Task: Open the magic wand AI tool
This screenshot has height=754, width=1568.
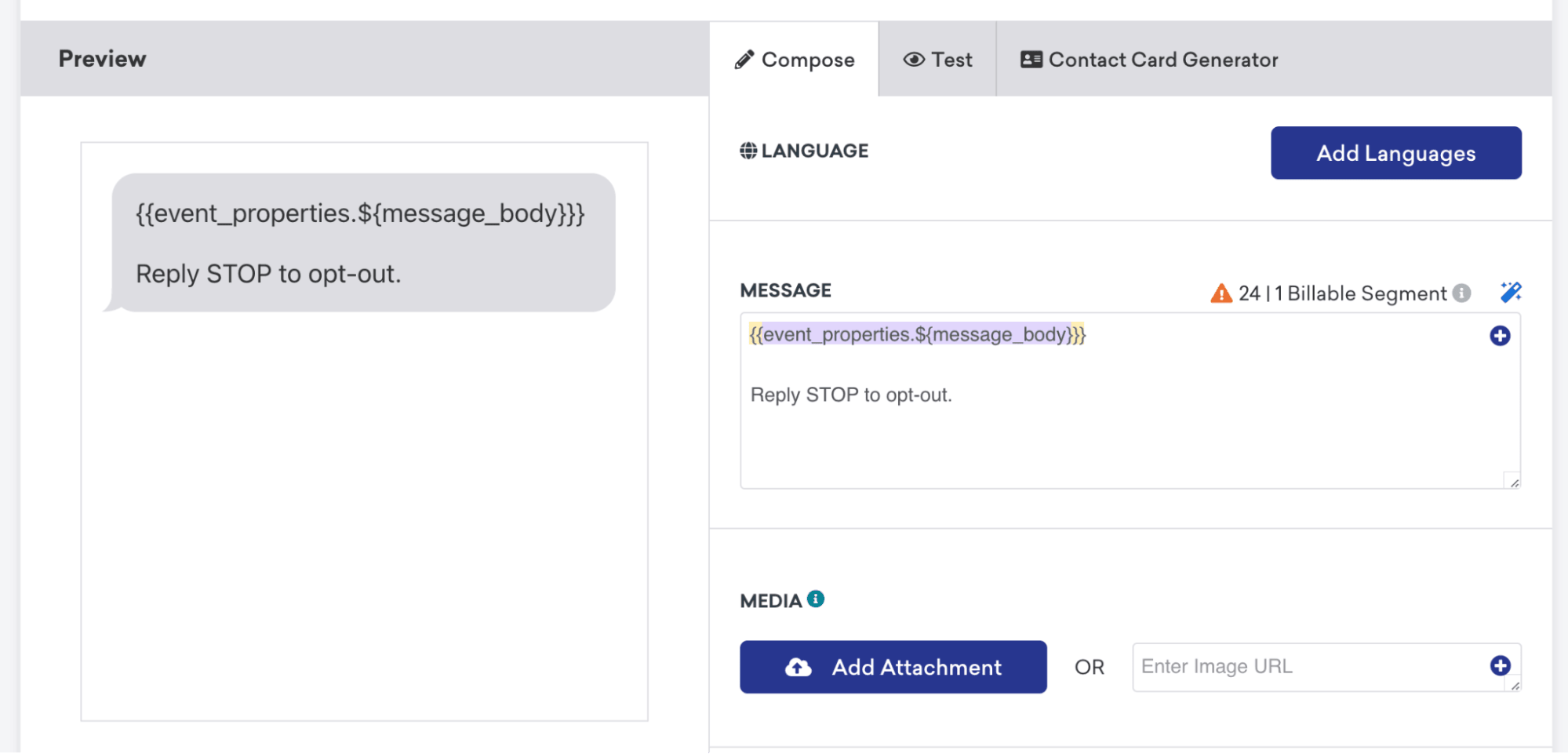Action: coord(1511,292)
